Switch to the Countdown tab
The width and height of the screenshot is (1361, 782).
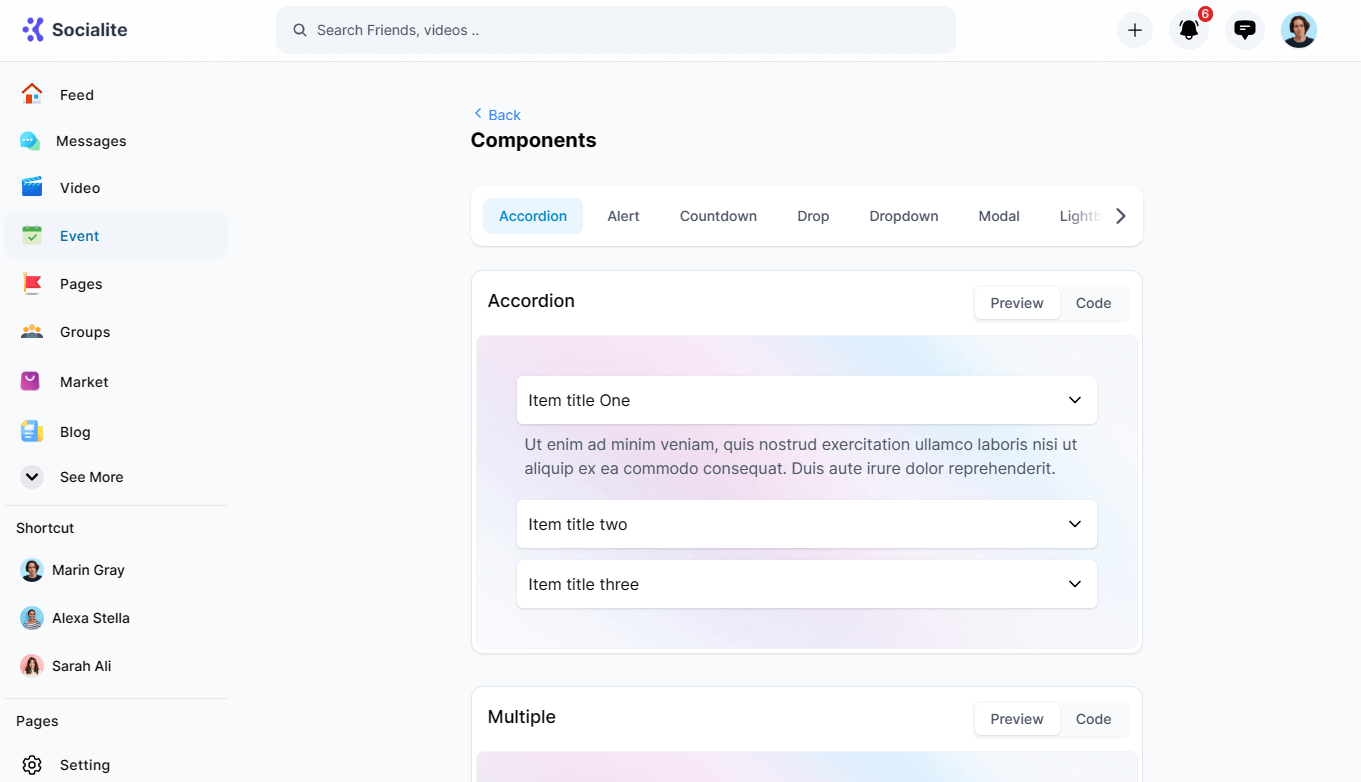tap(718, 216)
